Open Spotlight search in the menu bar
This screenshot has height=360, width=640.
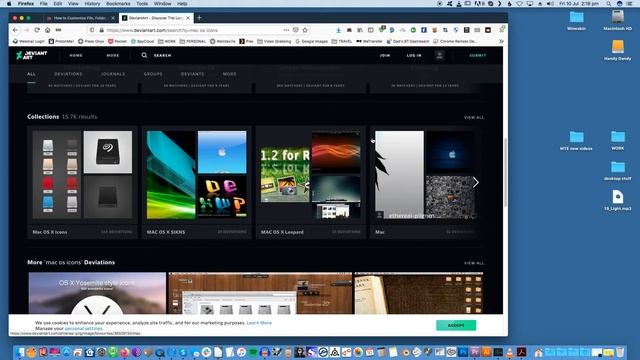tap(609, 4)
